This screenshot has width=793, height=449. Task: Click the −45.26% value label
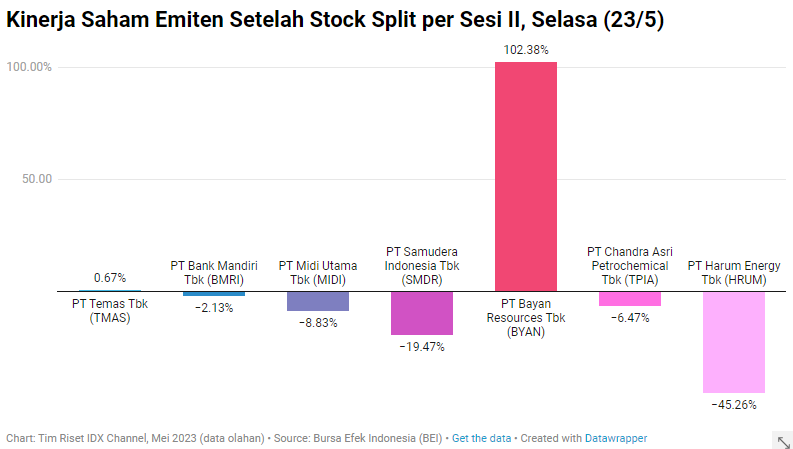(x=733, y=405)
